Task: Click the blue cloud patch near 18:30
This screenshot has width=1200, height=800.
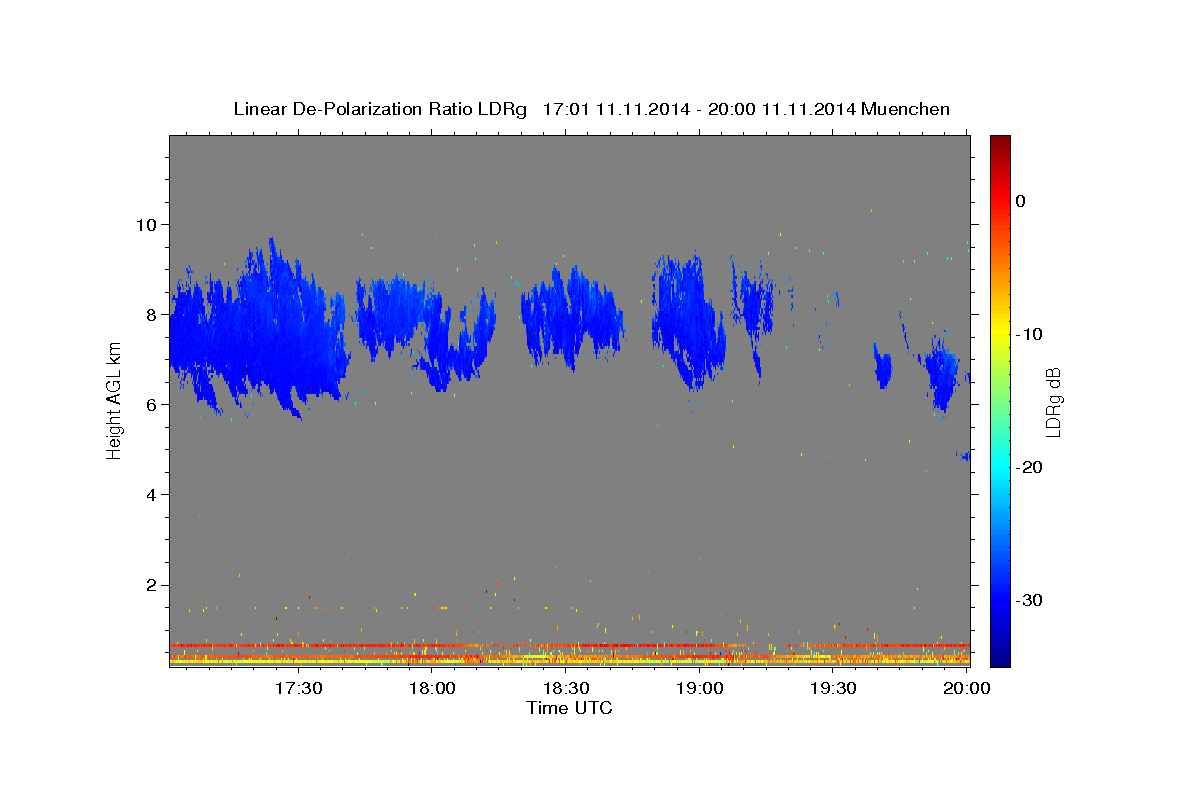Action: pos(572,320)
